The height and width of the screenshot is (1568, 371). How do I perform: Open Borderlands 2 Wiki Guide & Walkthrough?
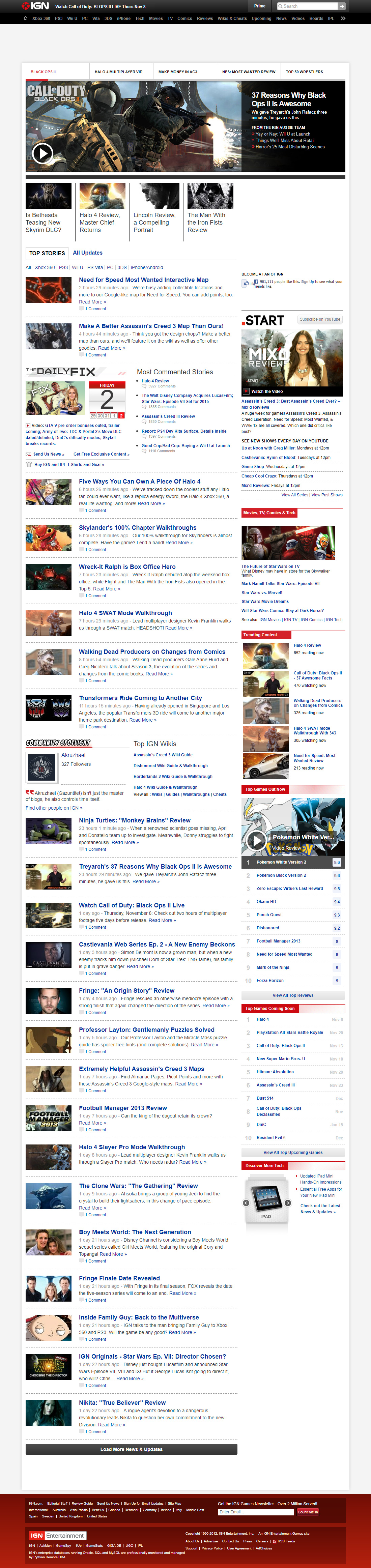click(x=173, y=777)
